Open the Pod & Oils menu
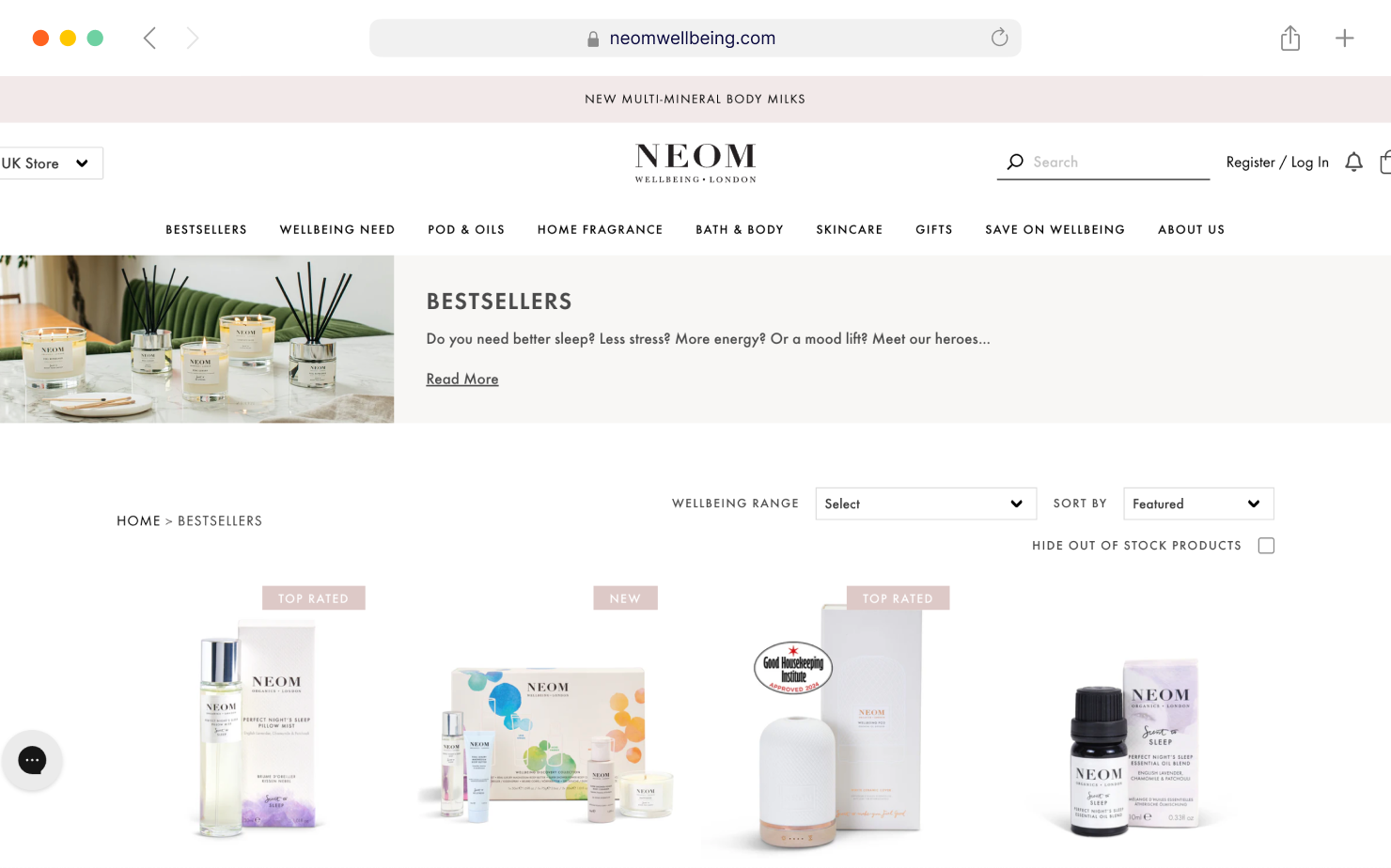This screenshot has height=868, width=1391. [x=466, y=229]
